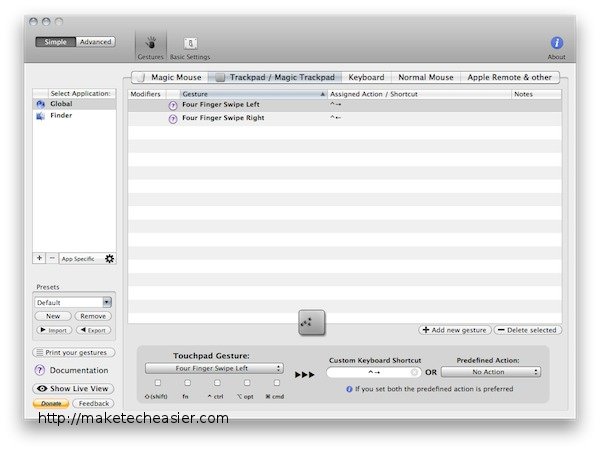Viewport: 600px width, 452px height.
Task: Click the Custom Keyboard Shortcut field
Action: (x=373, y=372)
